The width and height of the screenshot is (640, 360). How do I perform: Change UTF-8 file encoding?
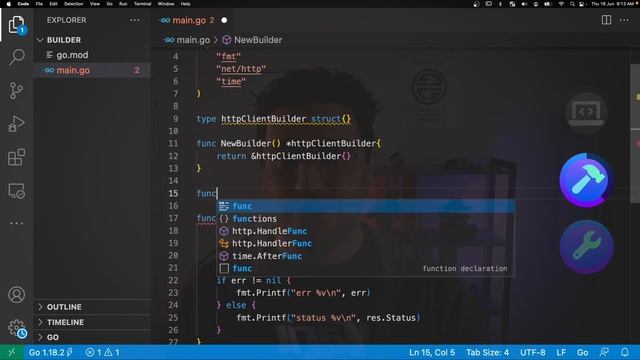[533, 352]
